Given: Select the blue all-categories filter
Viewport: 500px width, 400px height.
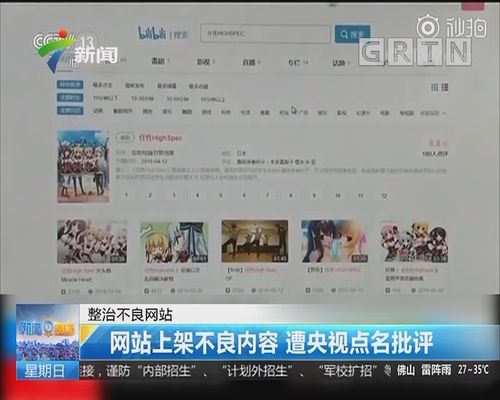Looking at the screenshot, I should click(x=70, y=110).
